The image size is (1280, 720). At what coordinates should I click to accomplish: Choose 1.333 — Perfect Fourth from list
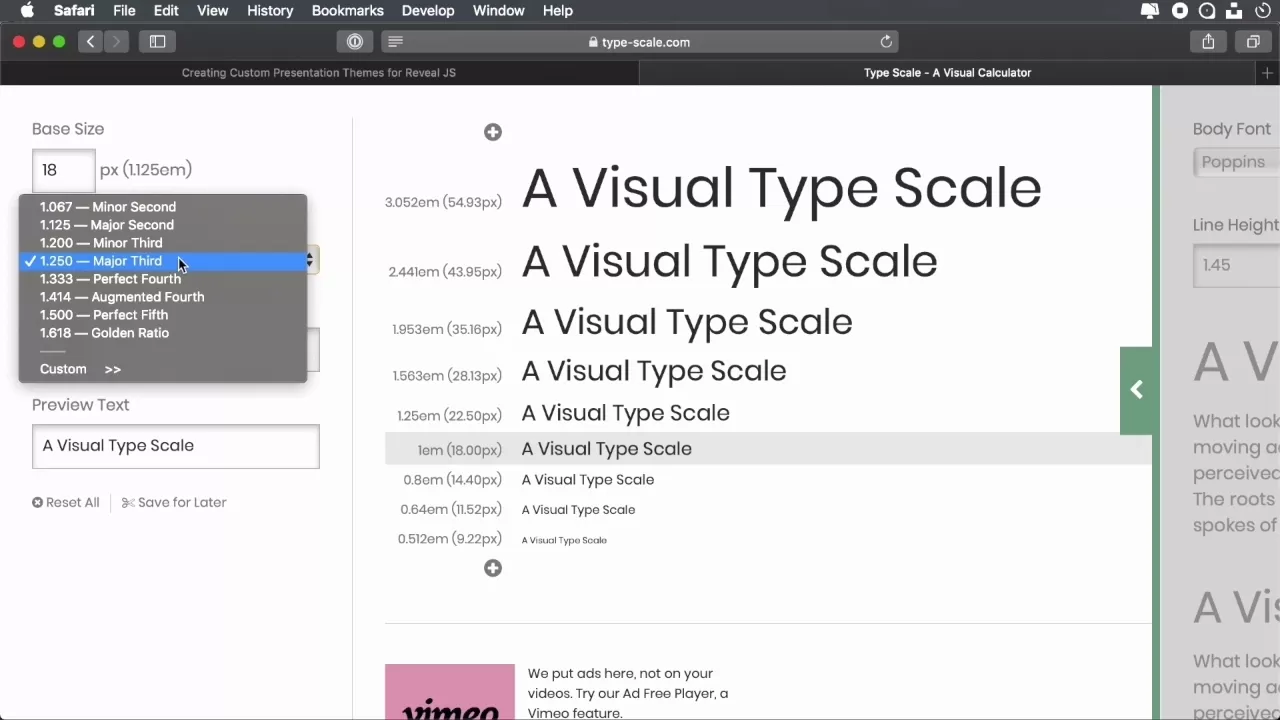pyautogui.click(x=110, y=279)
